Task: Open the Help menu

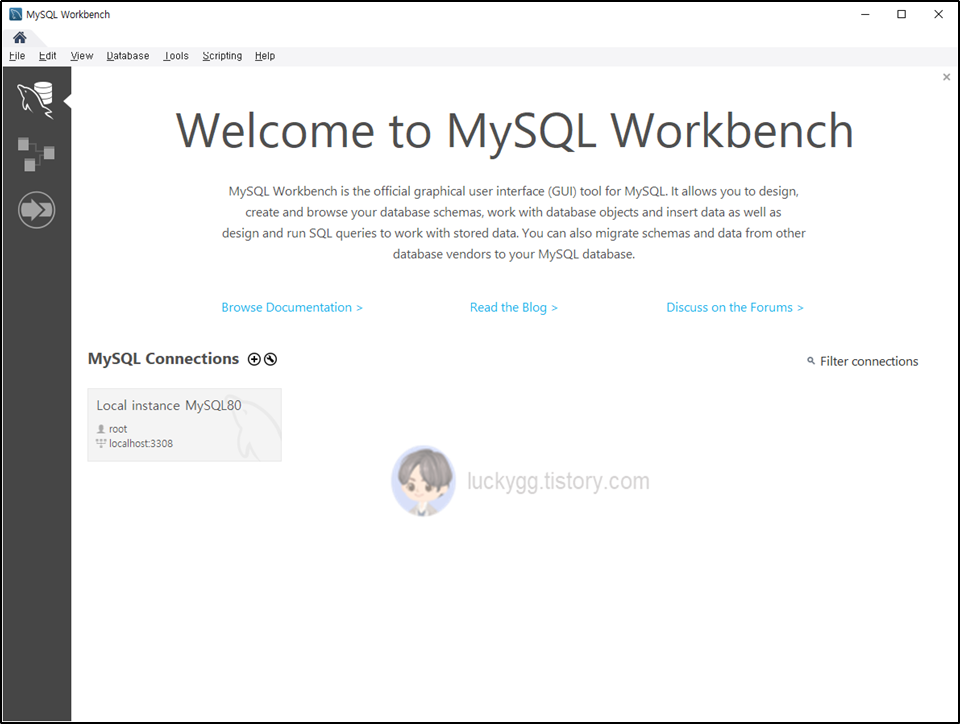Action: [x=264, y=56]
